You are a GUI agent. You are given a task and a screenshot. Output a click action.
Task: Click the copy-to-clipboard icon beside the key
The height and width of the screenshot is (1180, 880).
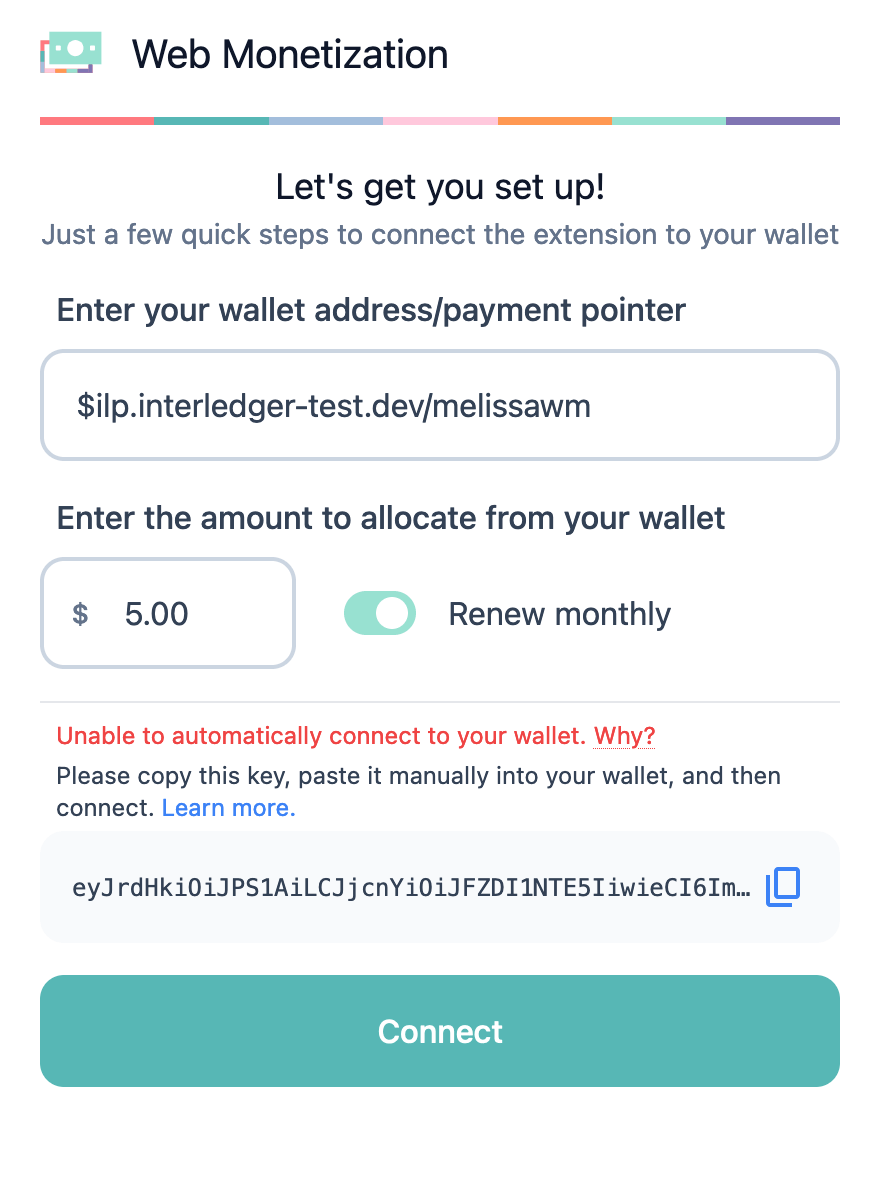(x=783, y=887)
